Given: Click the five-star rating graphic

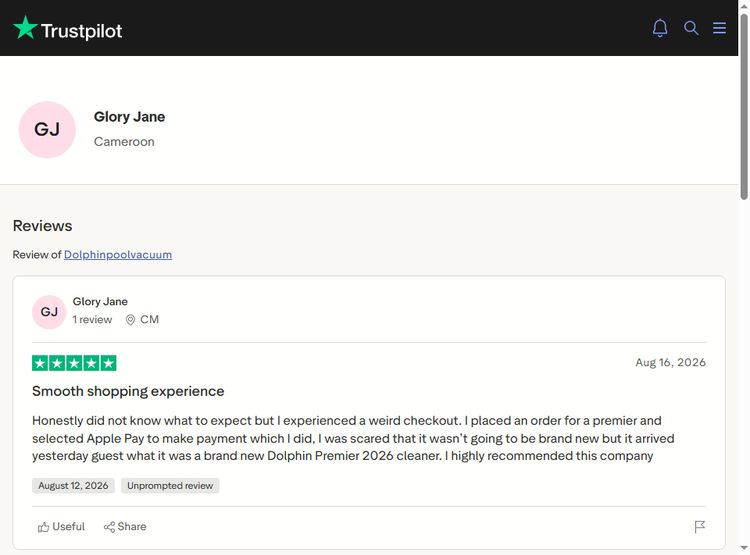Looking at the screenshot, I should click(74, 363).
